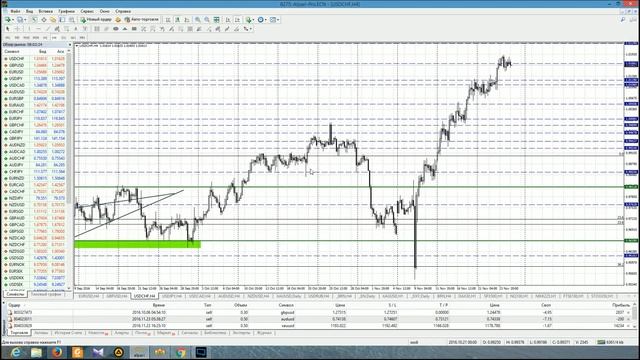
Task: Open Firefox from the taskbar
Action: click(57, 352)
